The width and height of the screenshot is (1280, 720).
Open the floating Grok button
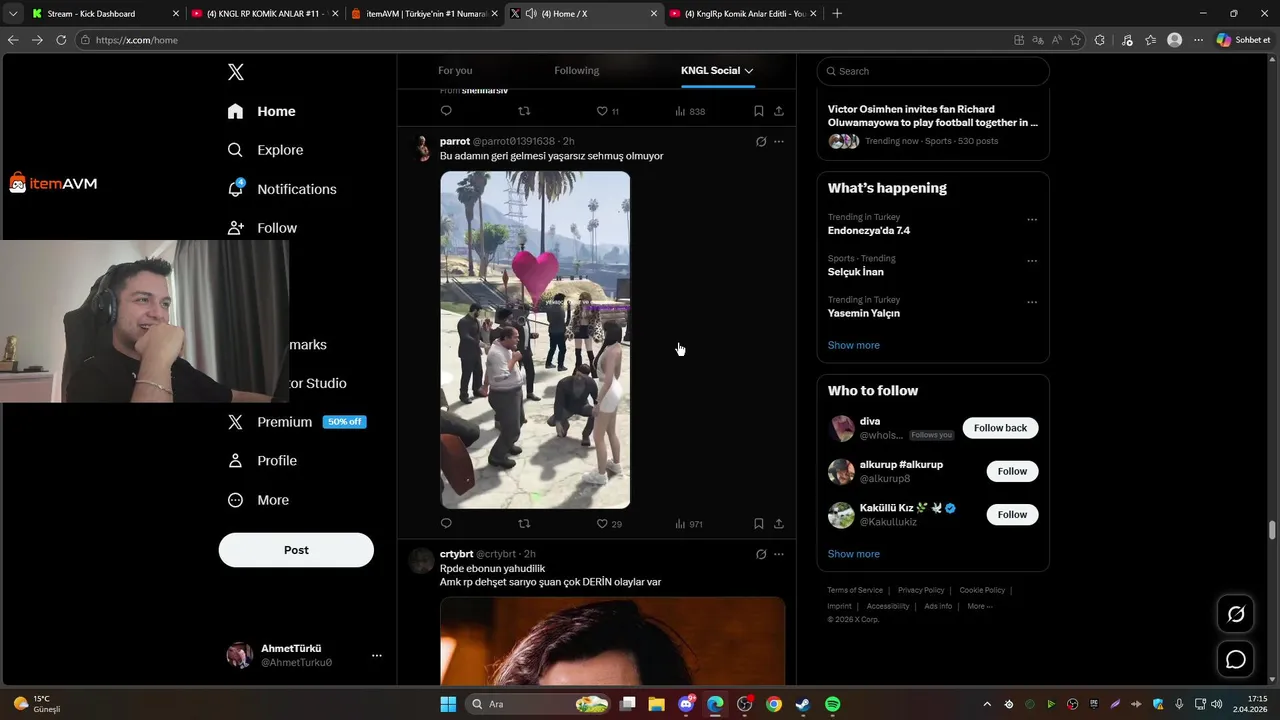(x=1236, y=614)
